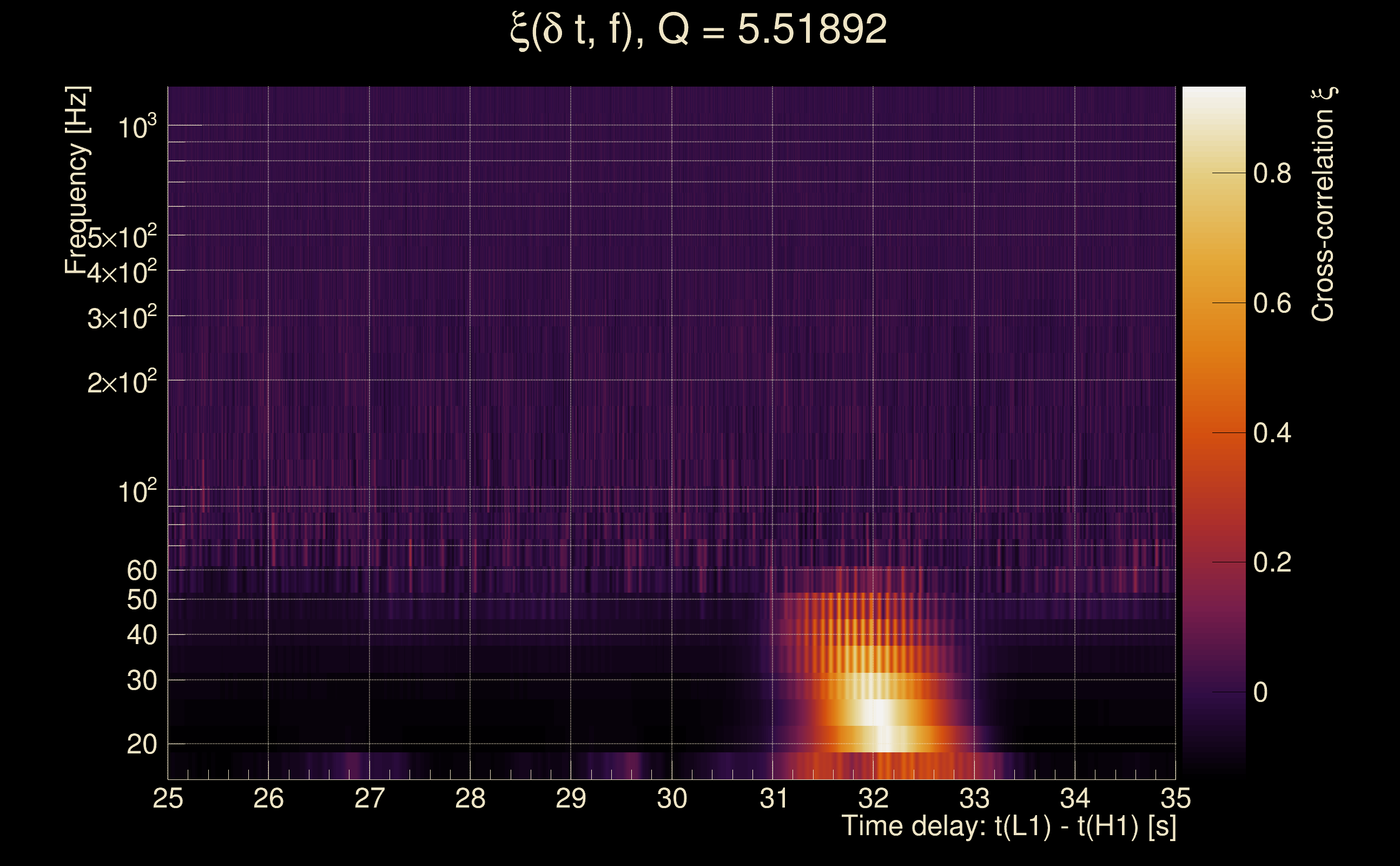1400x866 pixels.
Task: Click the 0.4 level of the color bar
Action: pos(1272,433)
